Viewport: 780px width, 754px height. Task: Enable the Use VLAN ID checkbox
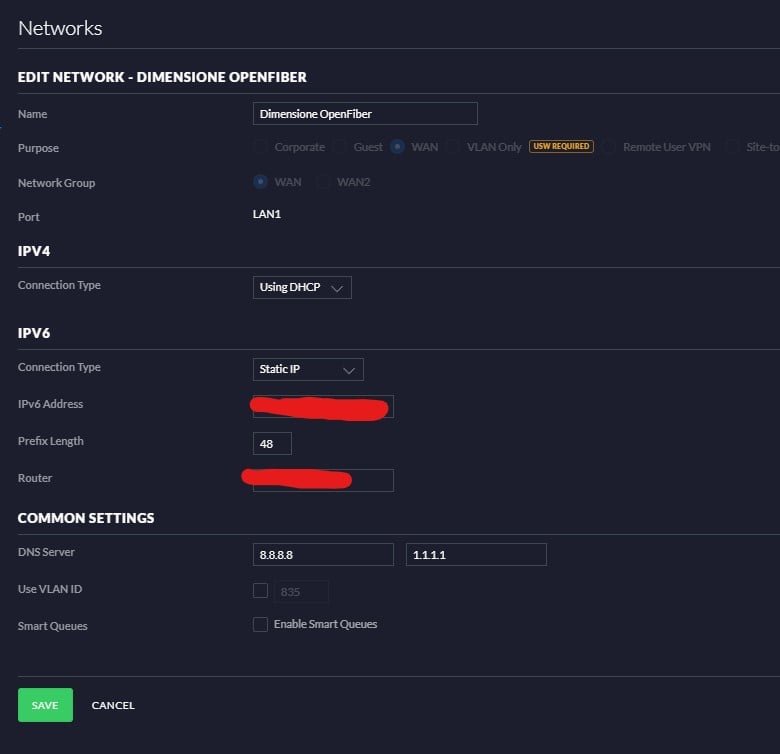(x=260, y=590)
